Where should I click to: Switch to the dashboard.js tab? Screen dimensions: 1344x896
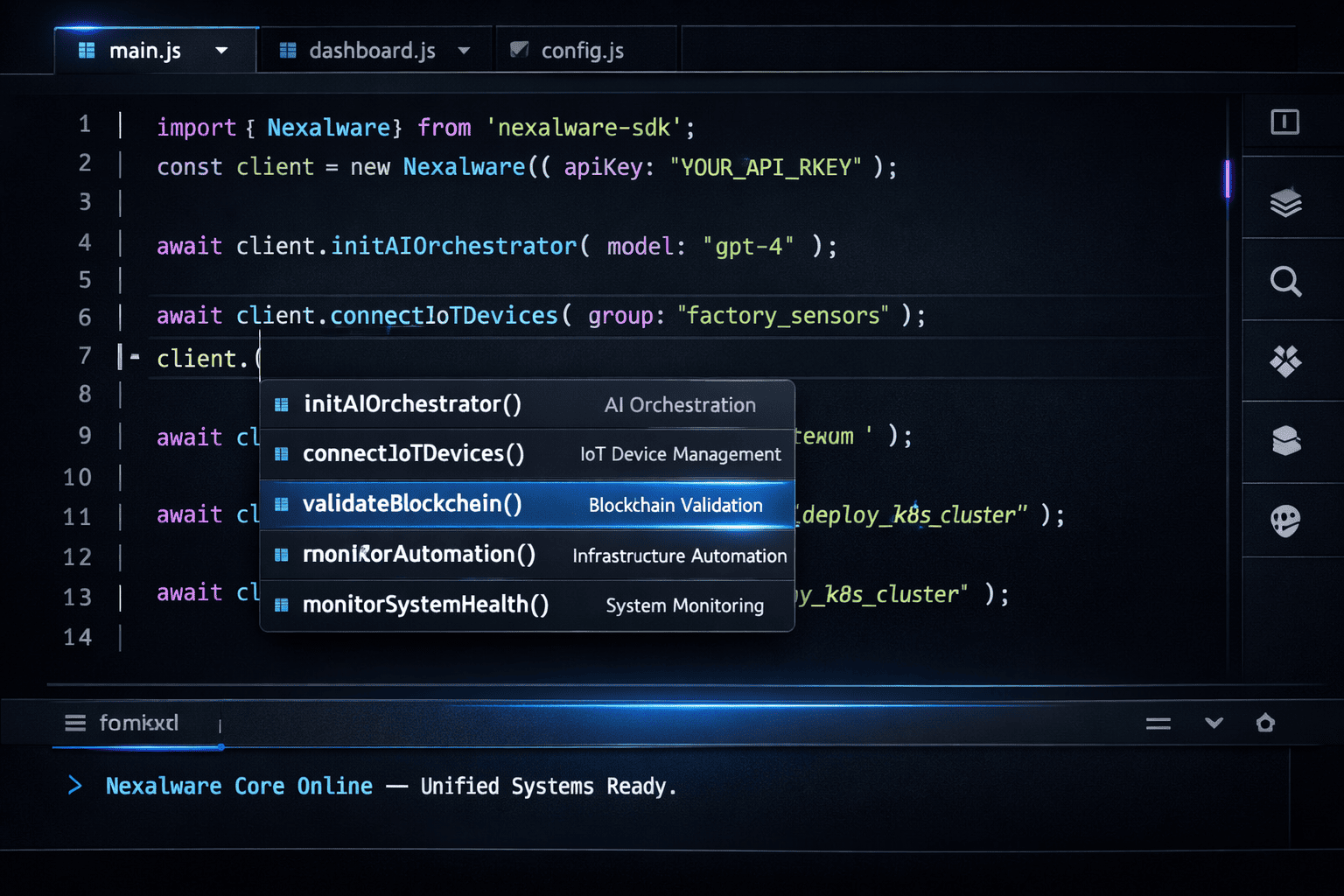tap(374, 50)
